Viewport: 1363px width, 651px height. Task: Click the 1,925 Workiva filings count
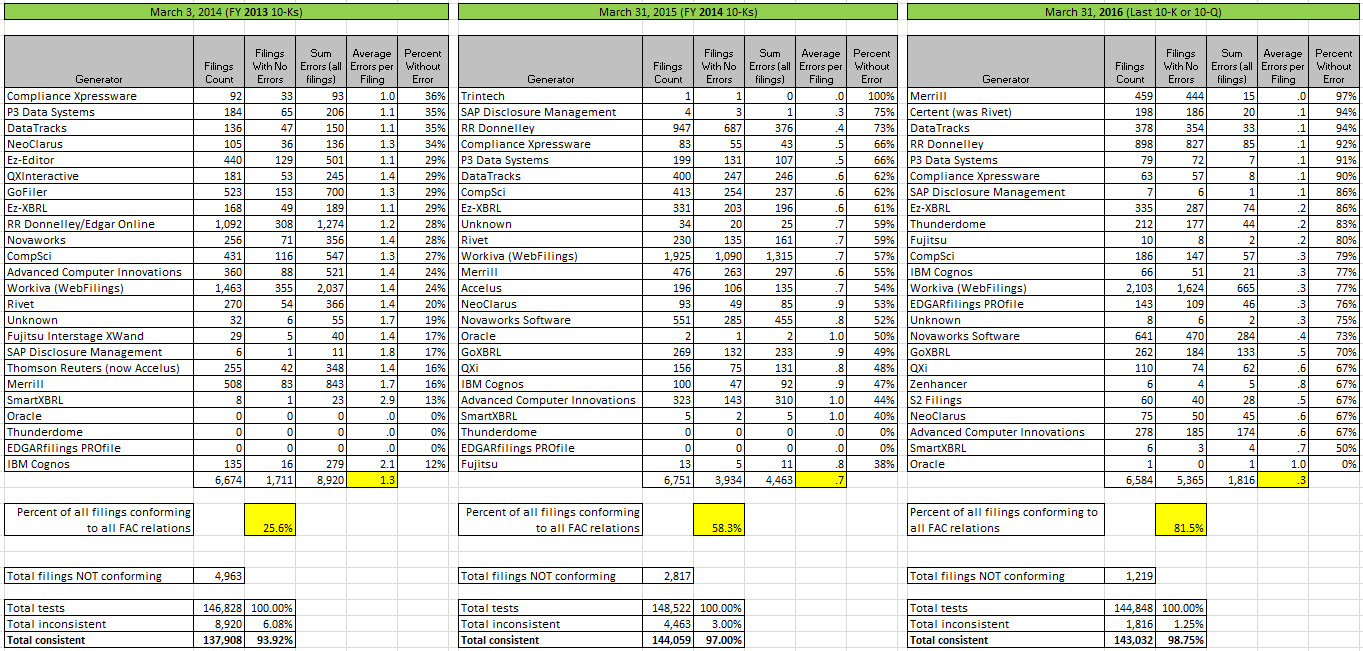click(x=669, y=256)
